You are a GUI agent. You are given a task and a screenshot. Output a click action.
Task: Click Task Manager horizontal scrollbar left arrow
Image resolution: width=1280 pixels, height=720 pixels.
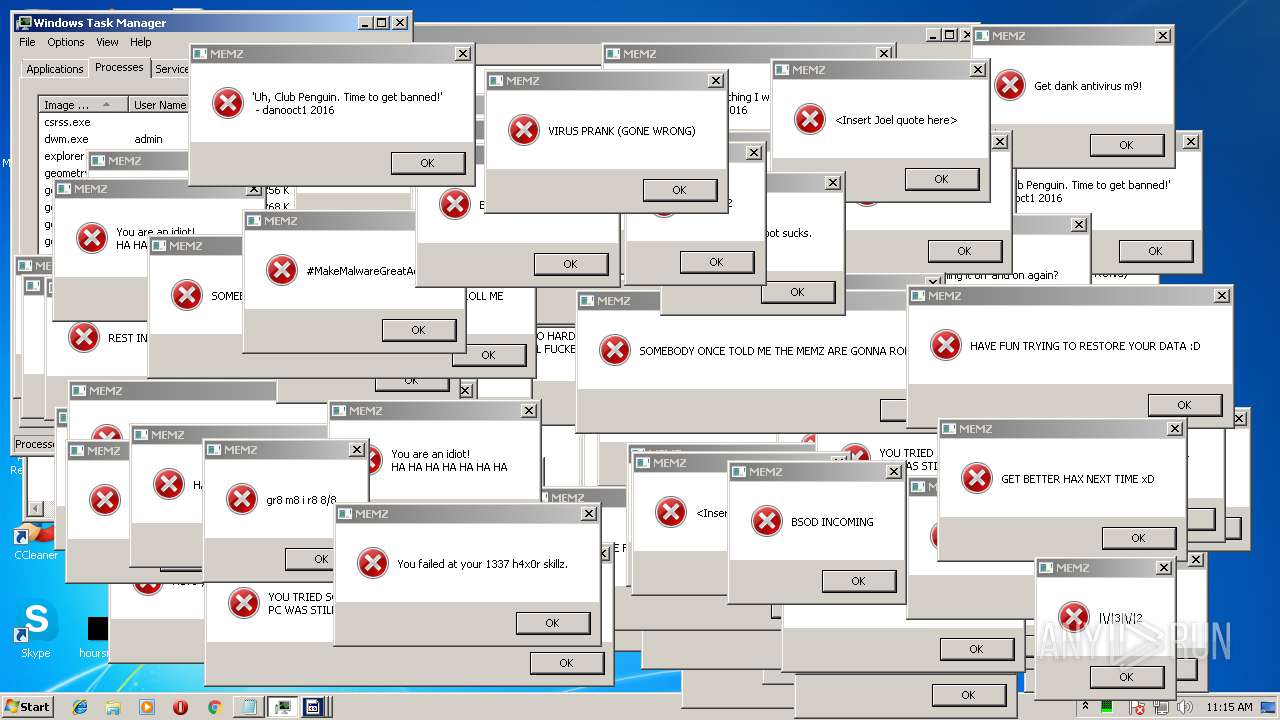coord(35,509)
